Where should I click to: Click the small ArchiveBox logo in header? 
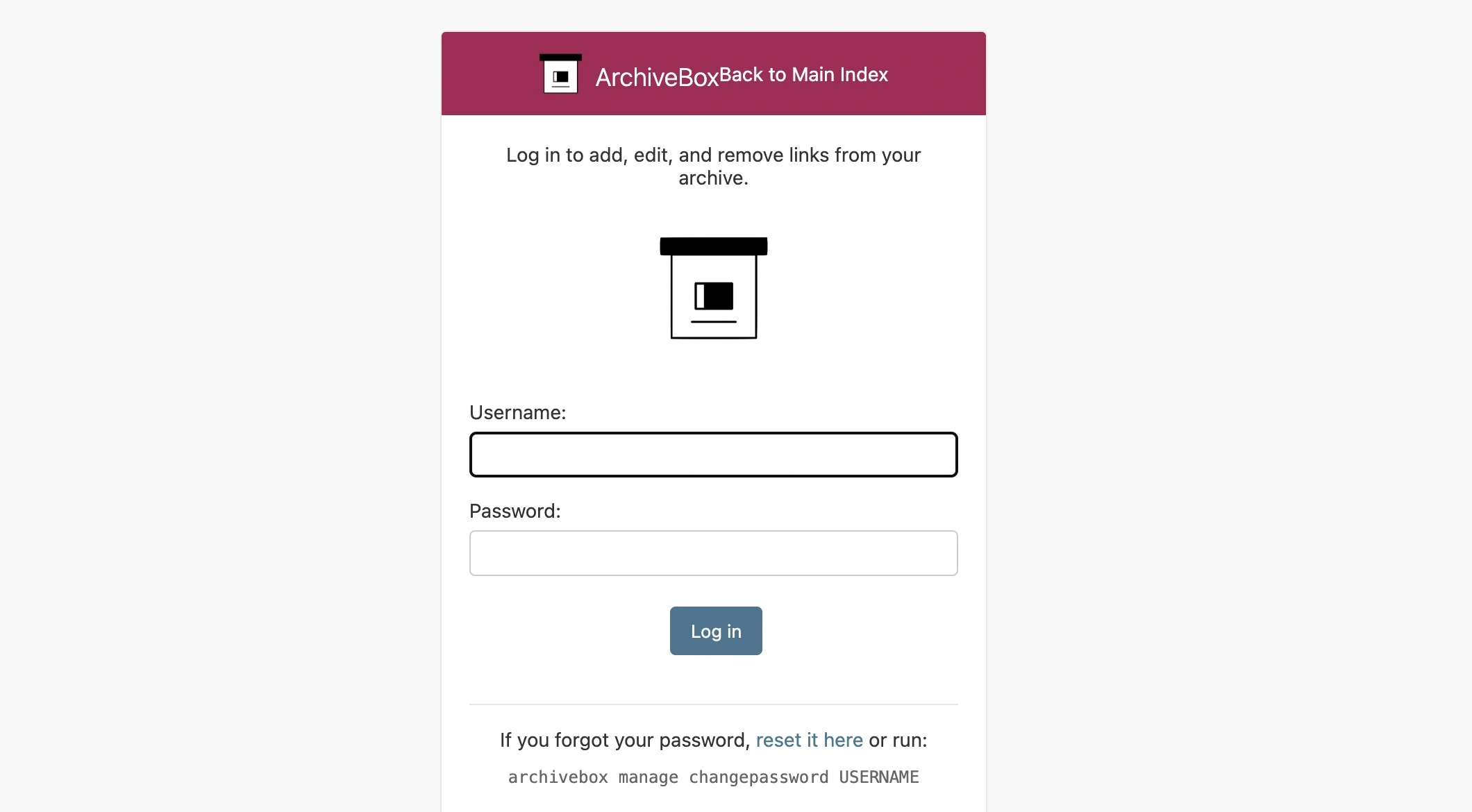pyautogui.click(x=560, y=74)
